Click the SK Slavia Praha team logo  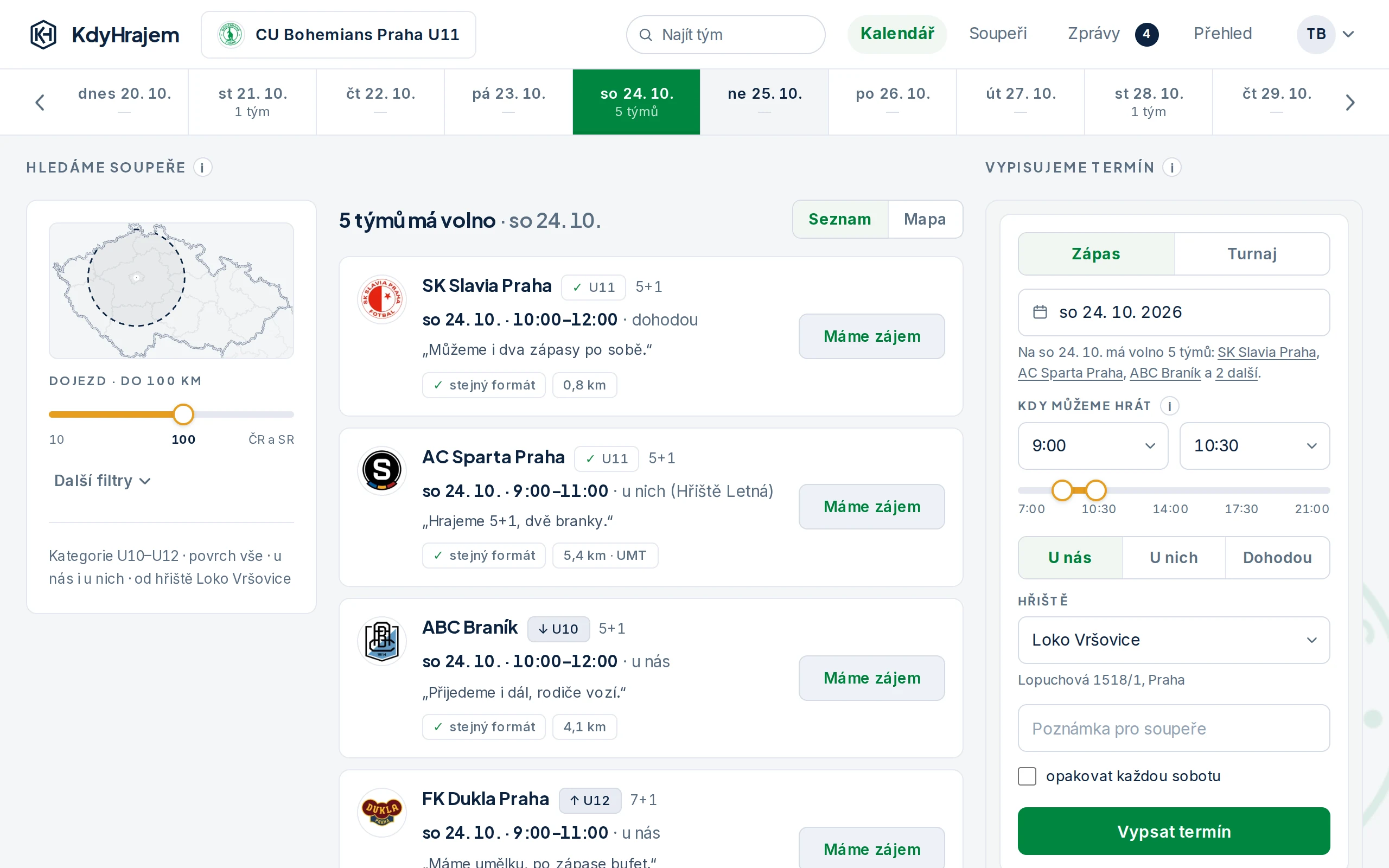[381, 299]
